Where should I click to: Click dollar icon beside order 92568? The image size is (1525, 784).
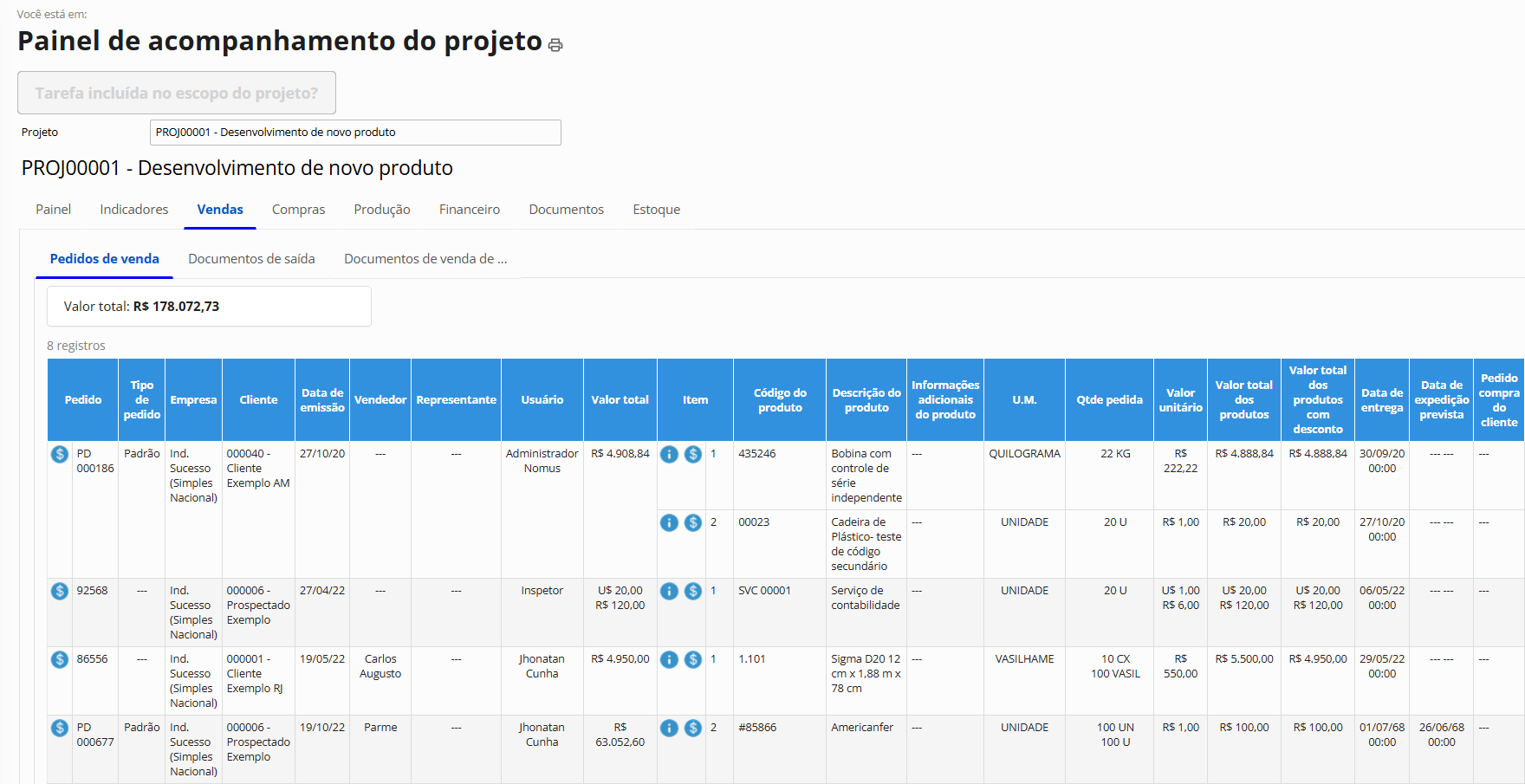pos(60,591)
